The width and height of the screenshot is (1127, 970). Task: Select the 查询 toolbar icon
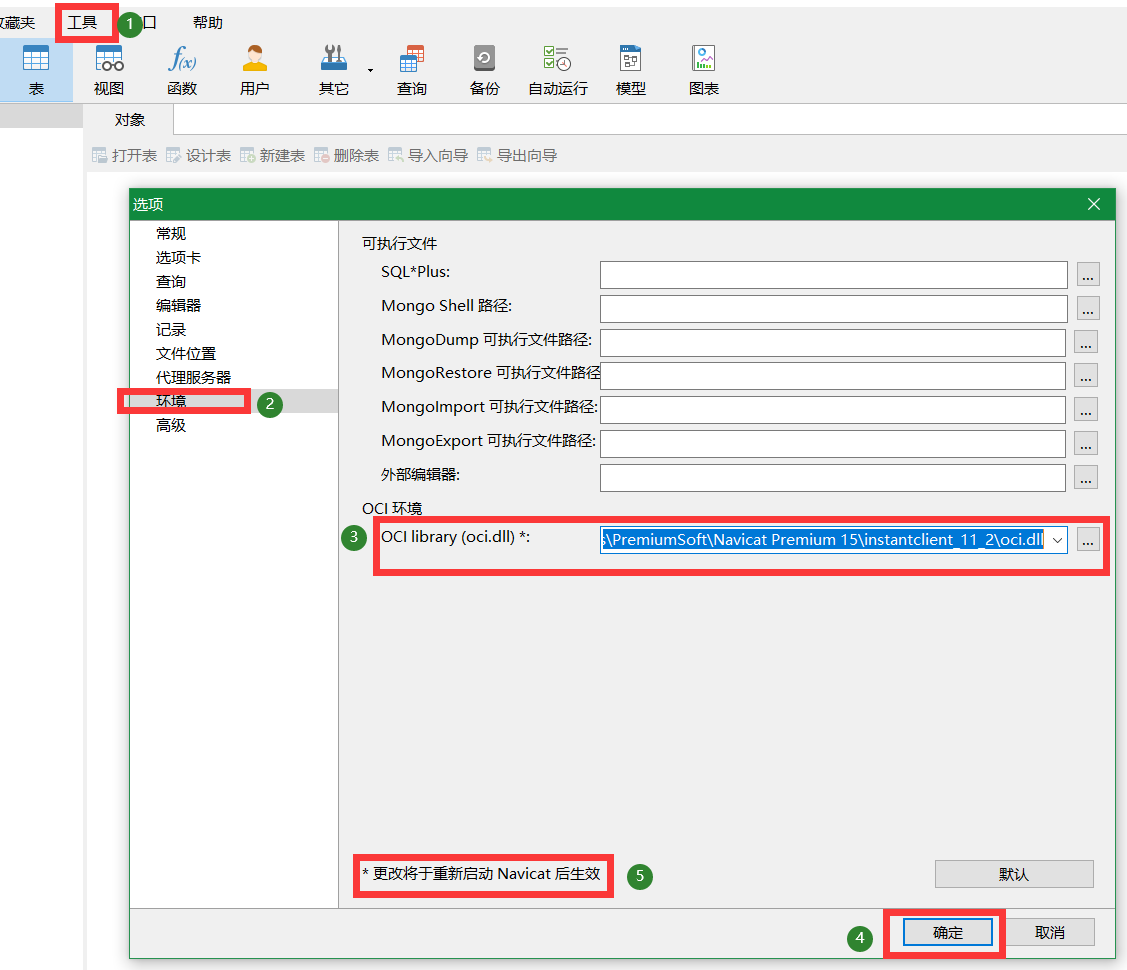(412, 70)
